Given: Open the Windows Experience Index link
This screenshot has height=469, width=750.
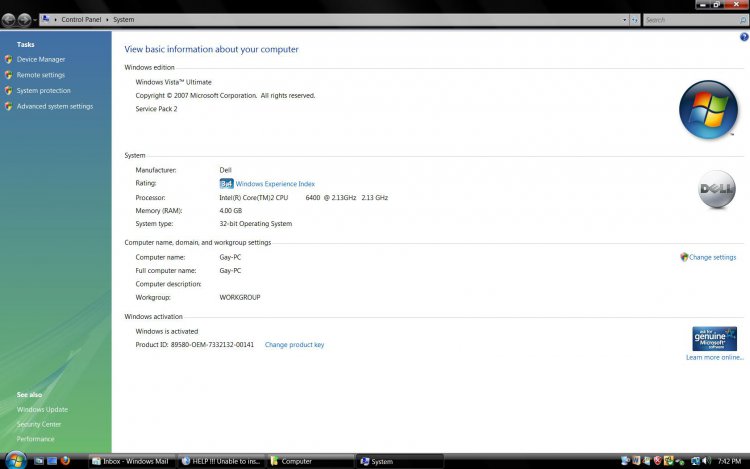Looking at the screenshot, I should (275, 184).
